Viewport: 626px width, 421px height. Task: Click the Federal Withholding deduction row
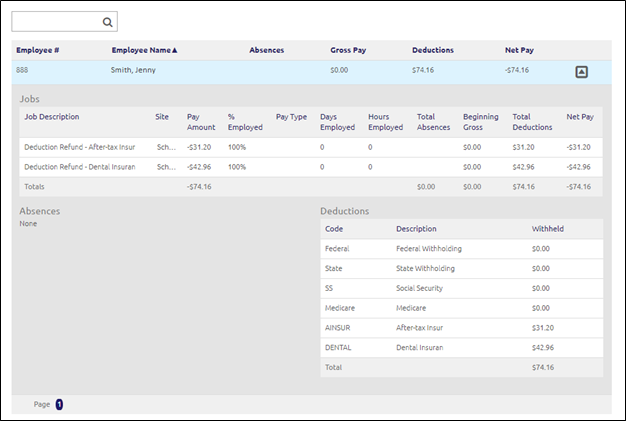click(428, 248)
